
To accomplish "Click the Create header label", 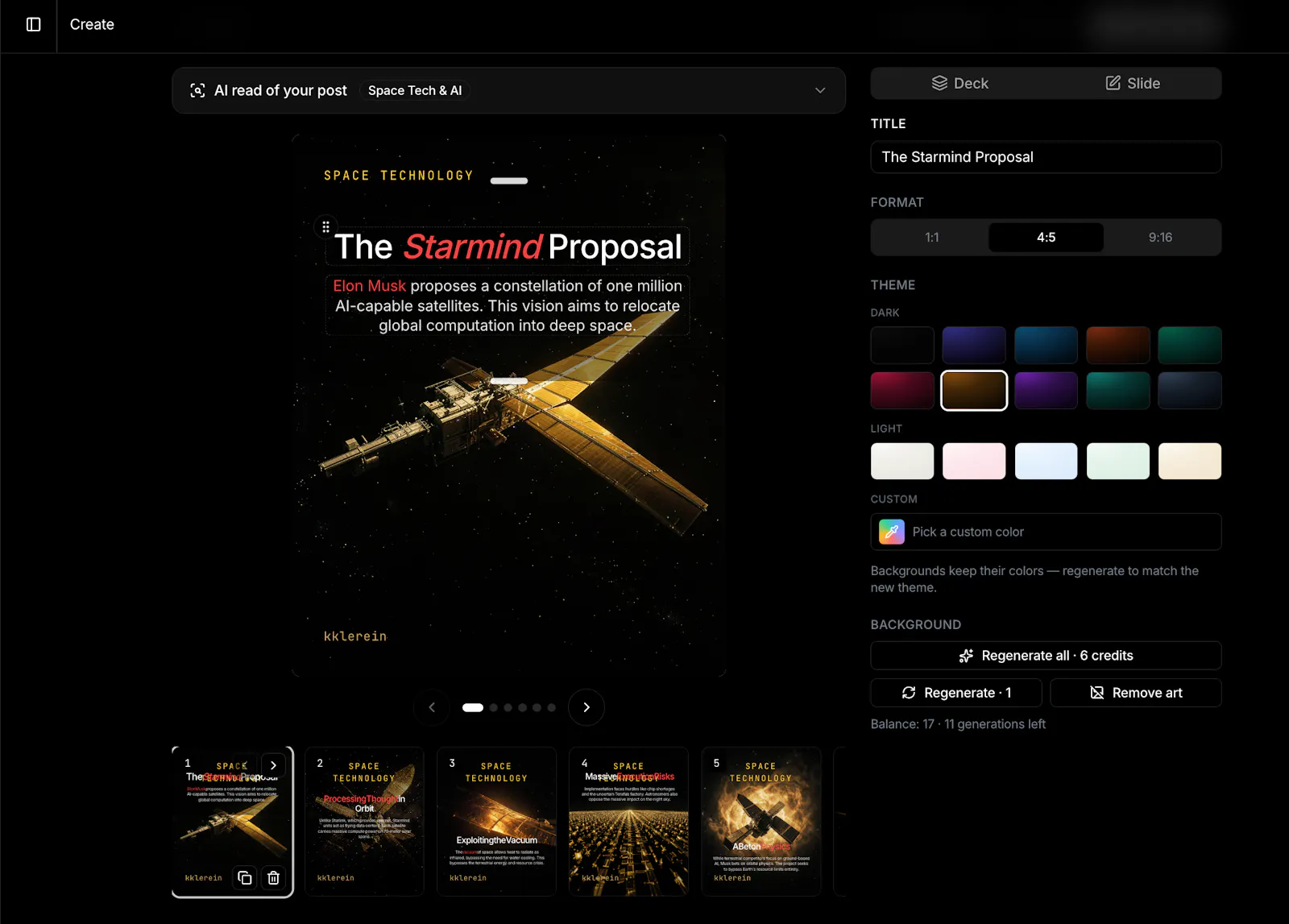I will pyautogui.click(x=92, y=24).
